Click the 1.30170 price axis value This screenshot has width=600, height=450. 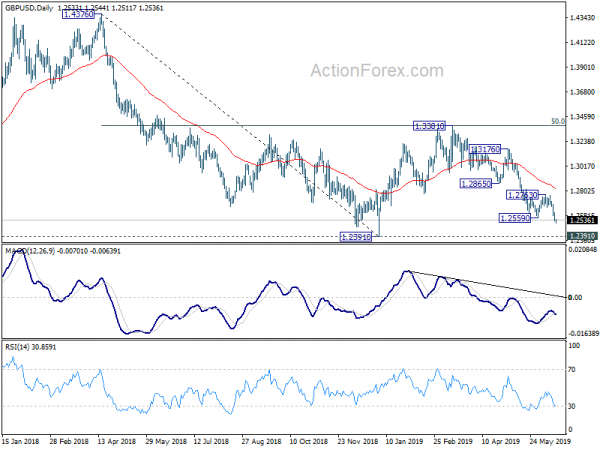click(582, 166)
